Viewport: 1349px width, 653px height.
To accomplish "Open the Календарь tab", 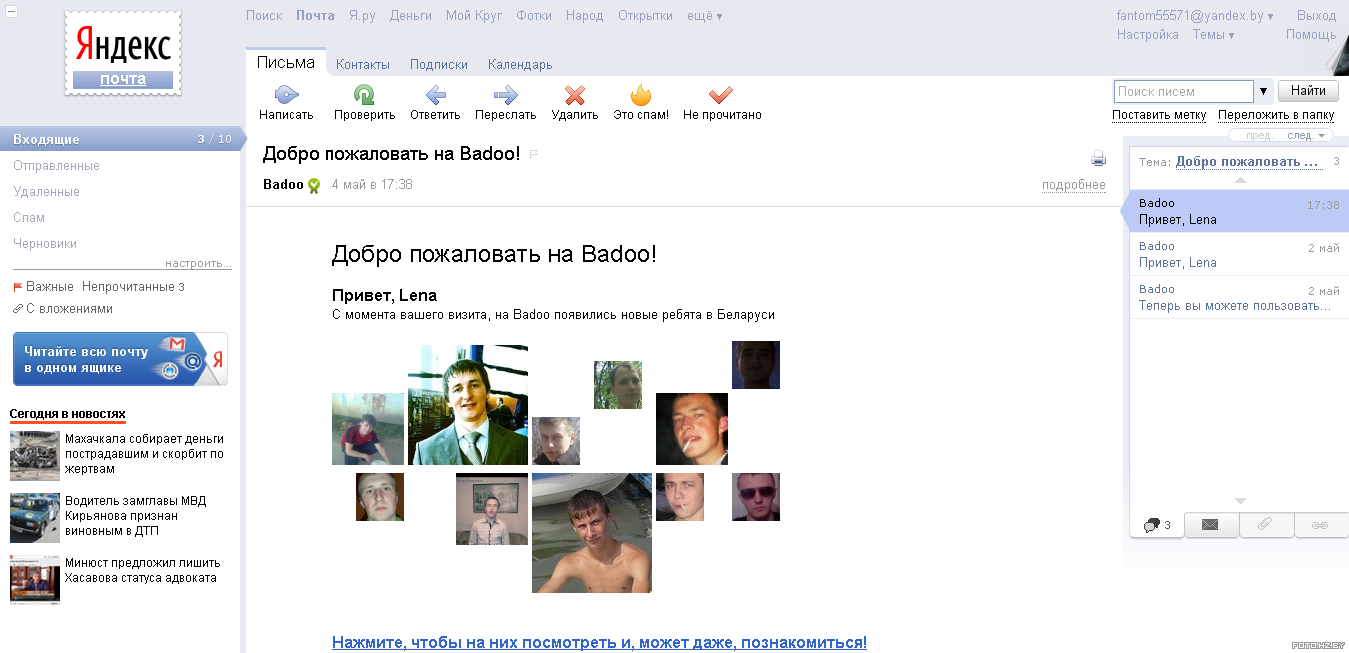I will coord(520,64).
